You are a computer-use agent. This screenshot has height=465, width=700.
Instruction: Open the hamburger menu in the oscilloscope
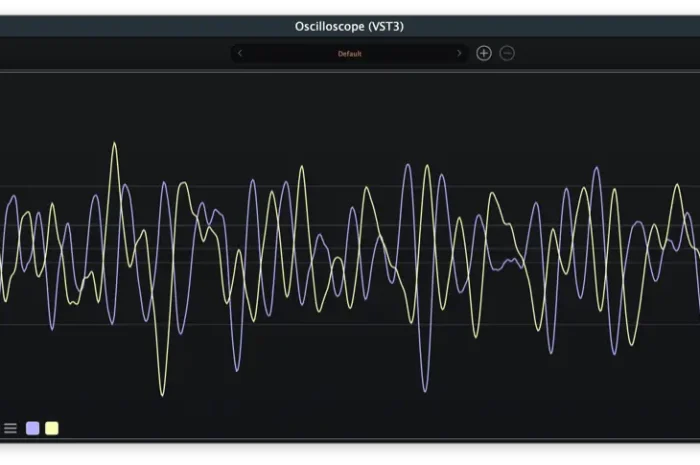(x=10, y=428)
